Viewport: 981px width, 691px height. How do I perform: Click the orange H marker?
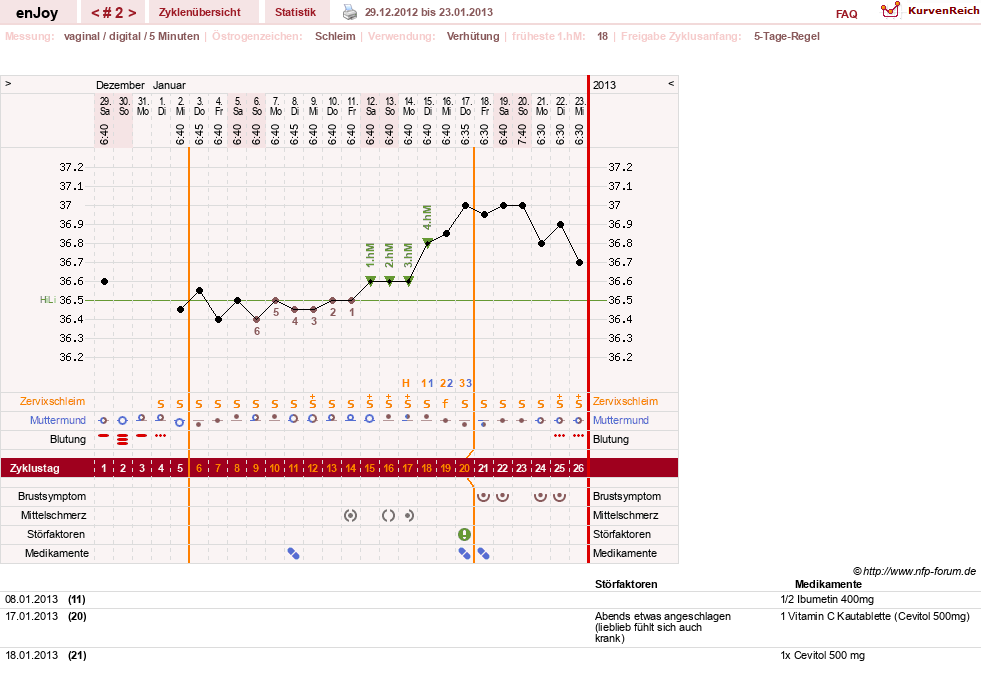[406, 383]
